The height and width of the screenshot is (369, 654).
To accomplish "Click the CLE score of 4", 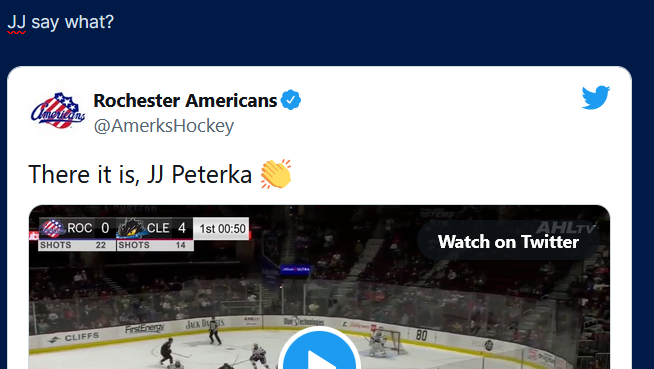I will click(x=182, y=228).
